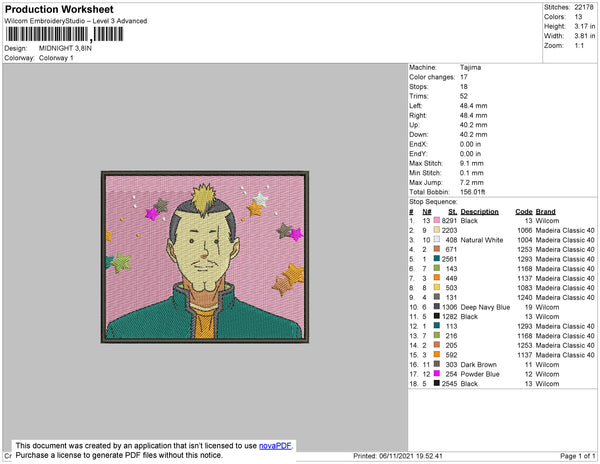Image resolution: width=600 pixels, height=464 pixels.
Task: Click the Width value '3.81 in'
Action: pos(585,36)
